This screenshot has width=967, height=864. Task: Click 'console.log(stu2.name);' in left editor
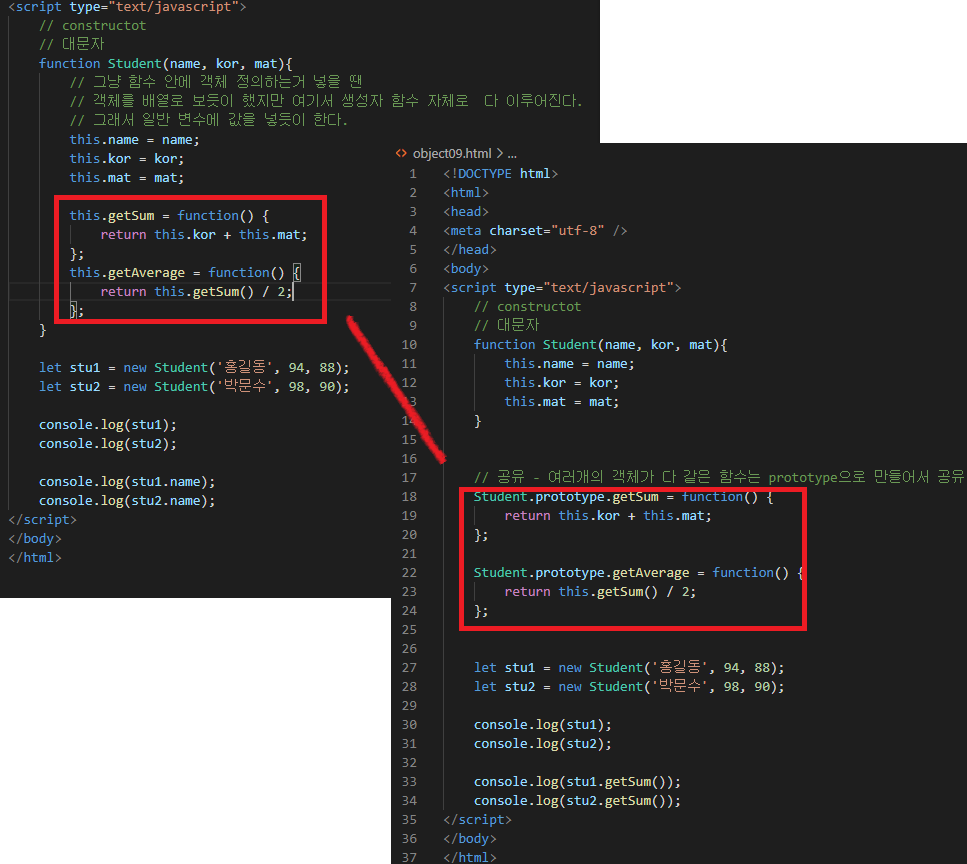pyautogui.click(x=127, y=501)
